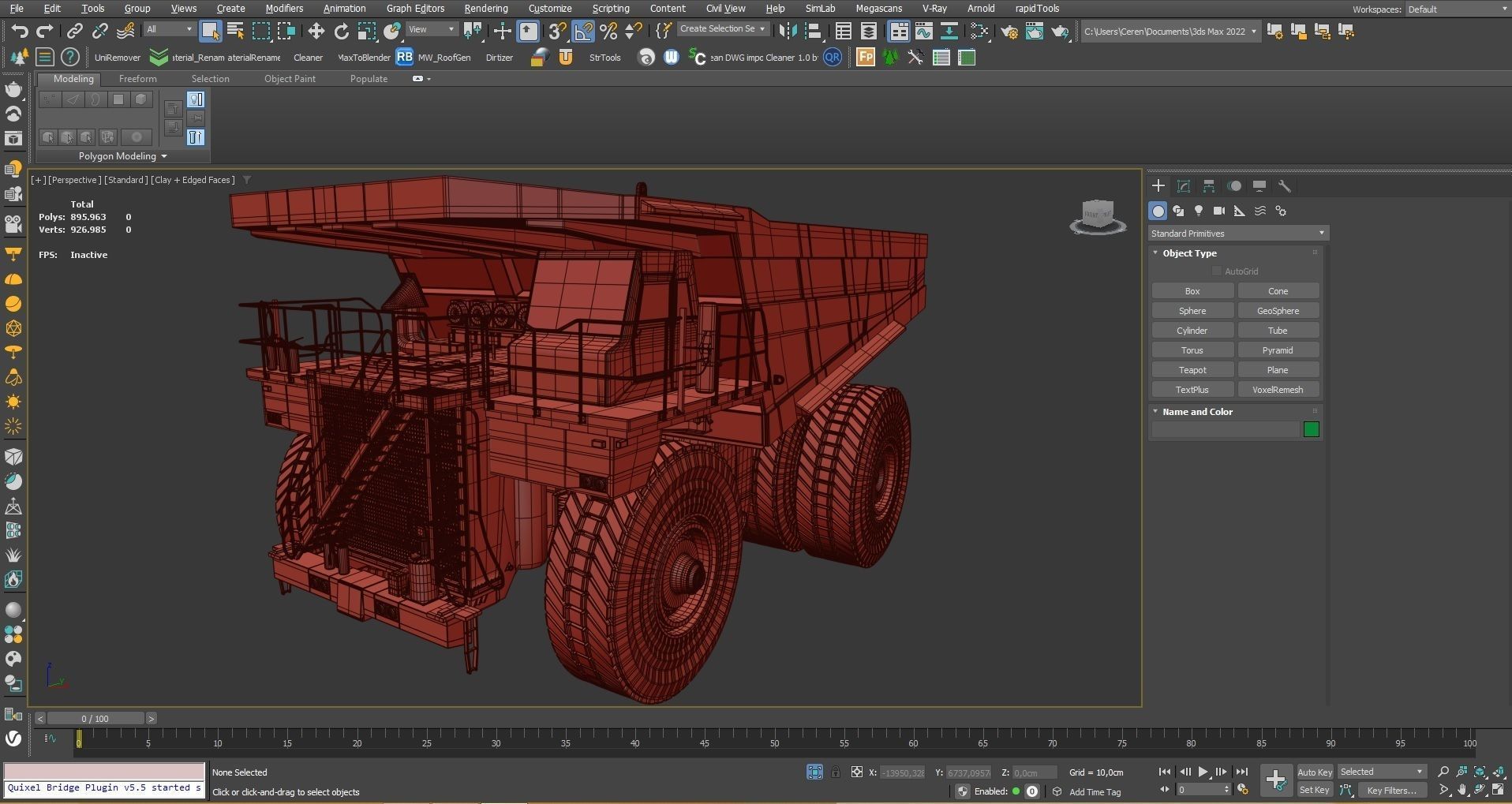Toggle the 3D Snaps button

point(557,32)
